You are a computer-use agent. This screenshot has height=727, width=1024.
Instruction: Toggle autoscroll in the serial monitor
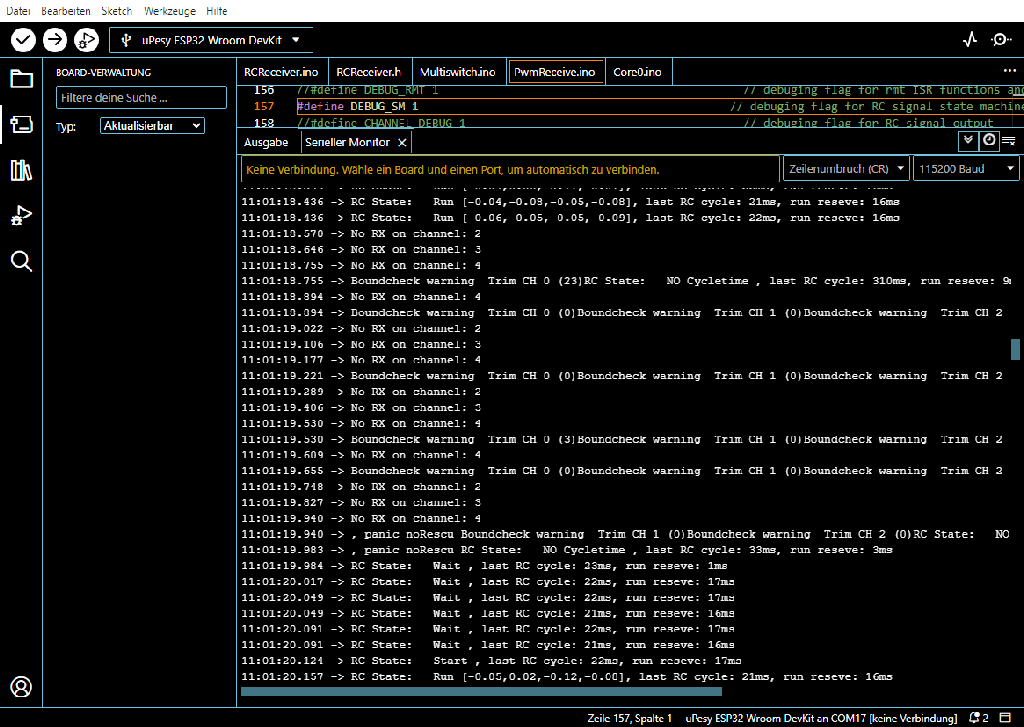[968, 141]
